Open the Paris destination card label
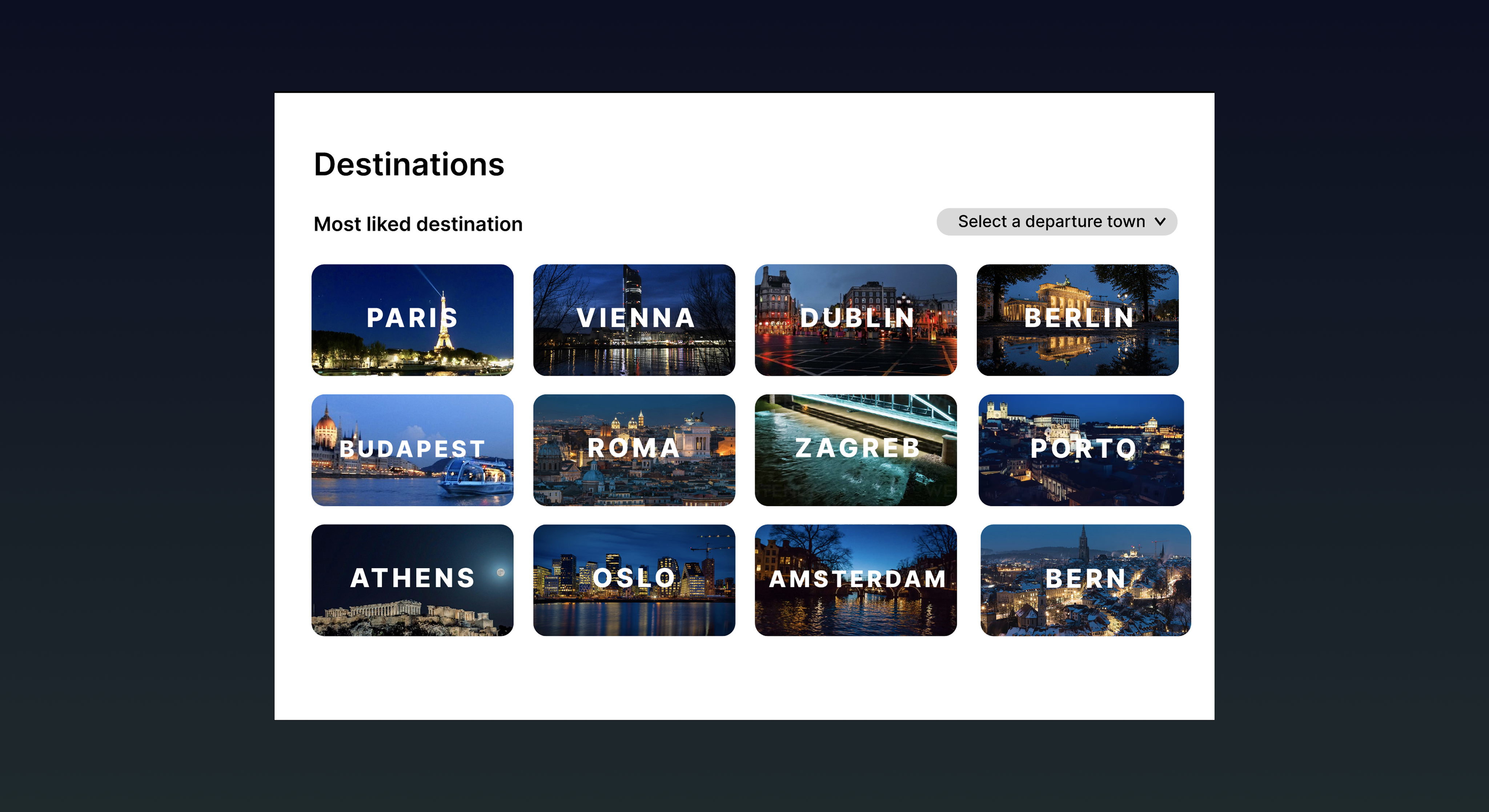This screenshot has width=1489, height=812. [412, 318]
